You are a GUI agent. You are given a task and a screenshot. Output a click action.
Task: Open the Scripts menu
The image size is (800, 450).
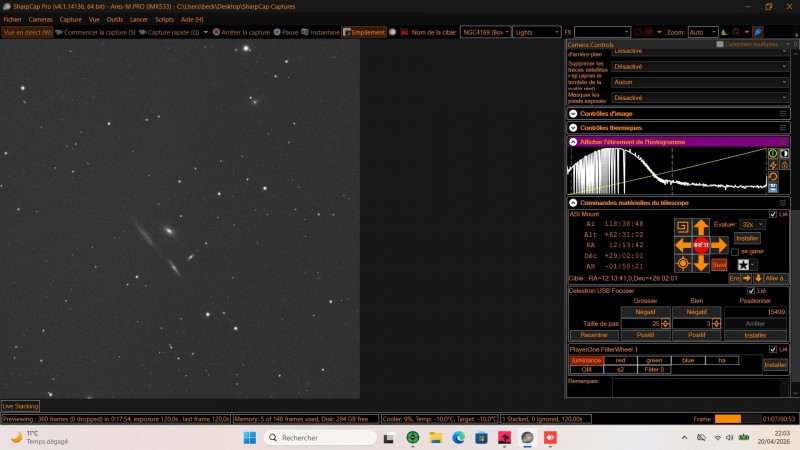coord(164,19)
